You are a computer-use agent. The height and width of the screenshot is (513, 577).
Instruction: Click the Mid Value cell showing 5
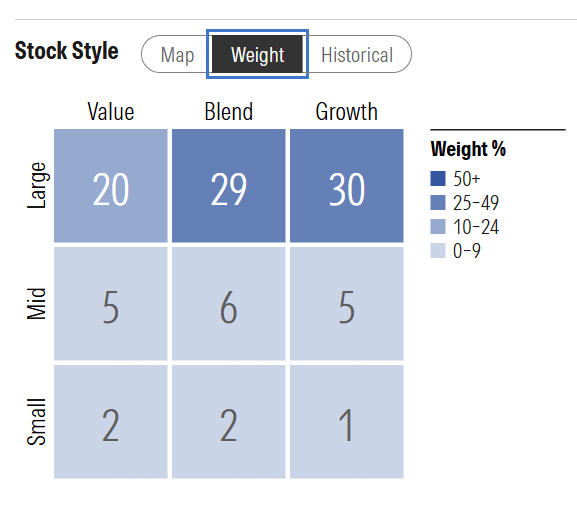[111, 304]
